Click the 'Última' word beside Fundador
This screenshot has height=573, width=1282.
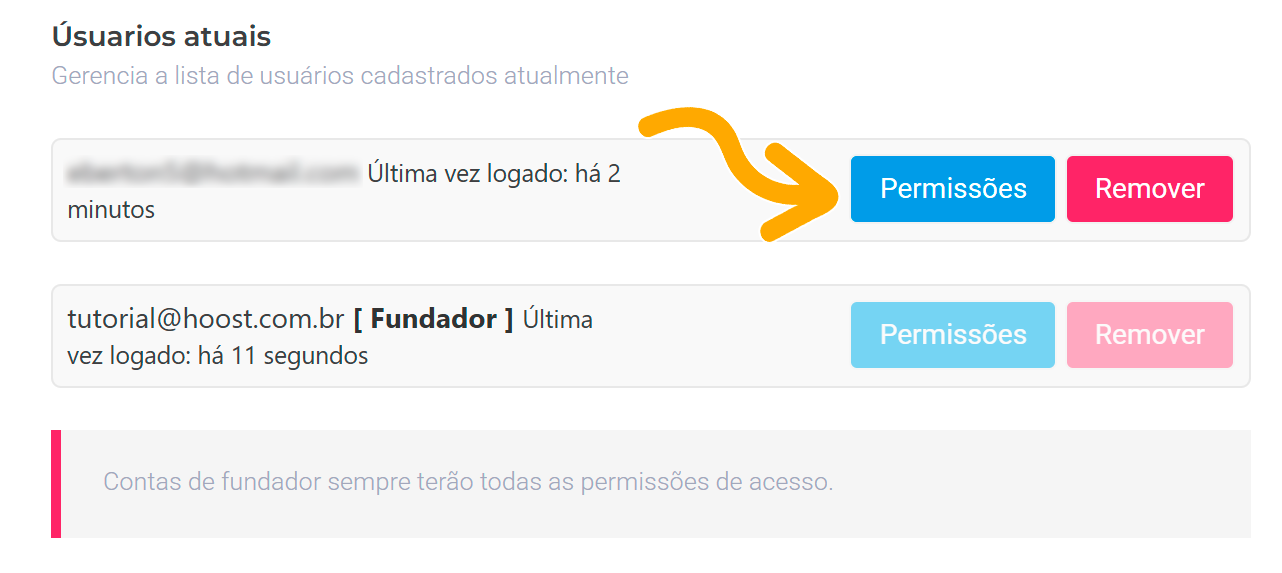click(x=558, y=320)
